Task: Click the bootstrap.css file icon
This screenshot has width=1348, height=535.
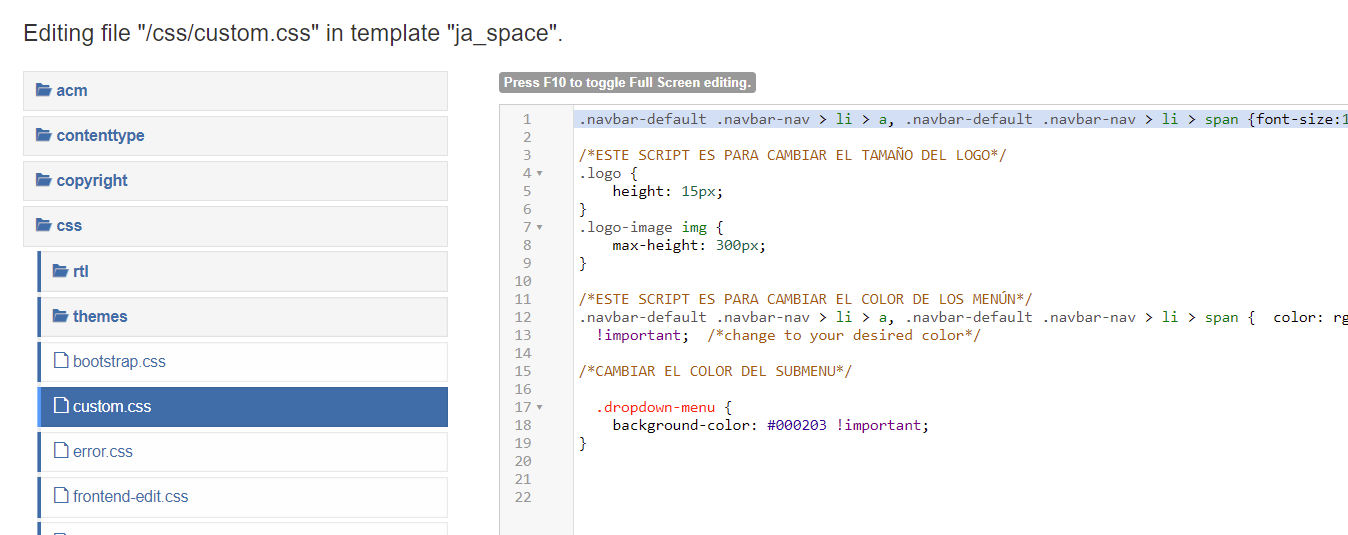Action: click(x=61, y=361)
